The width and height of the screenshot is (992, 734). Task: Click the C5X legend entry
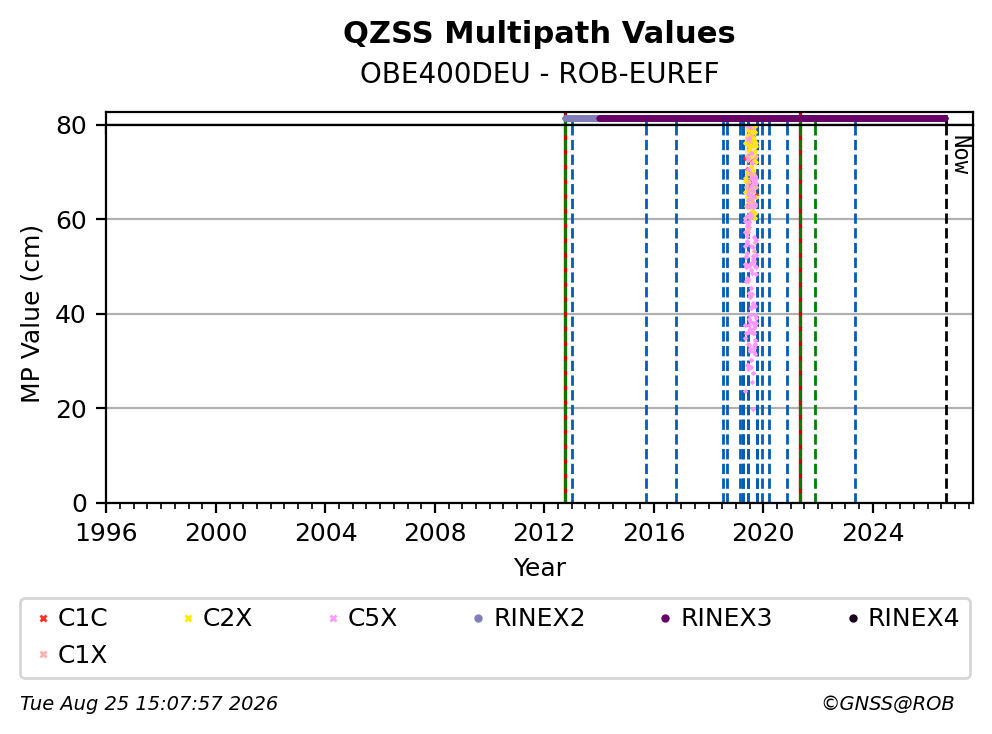point(363,618)
